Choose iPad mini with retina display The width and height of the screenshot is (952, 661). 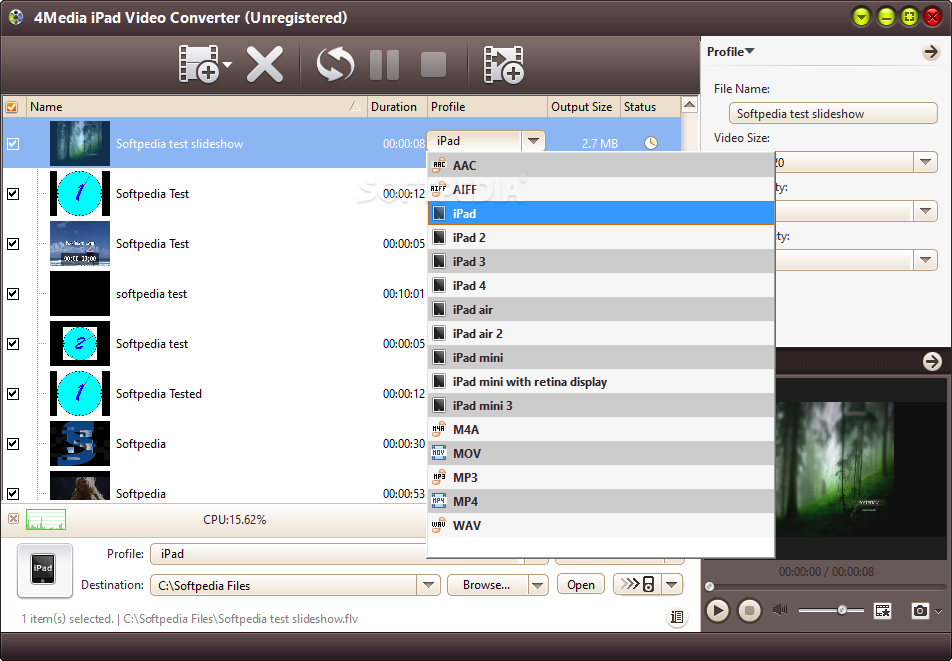[601, 381]
